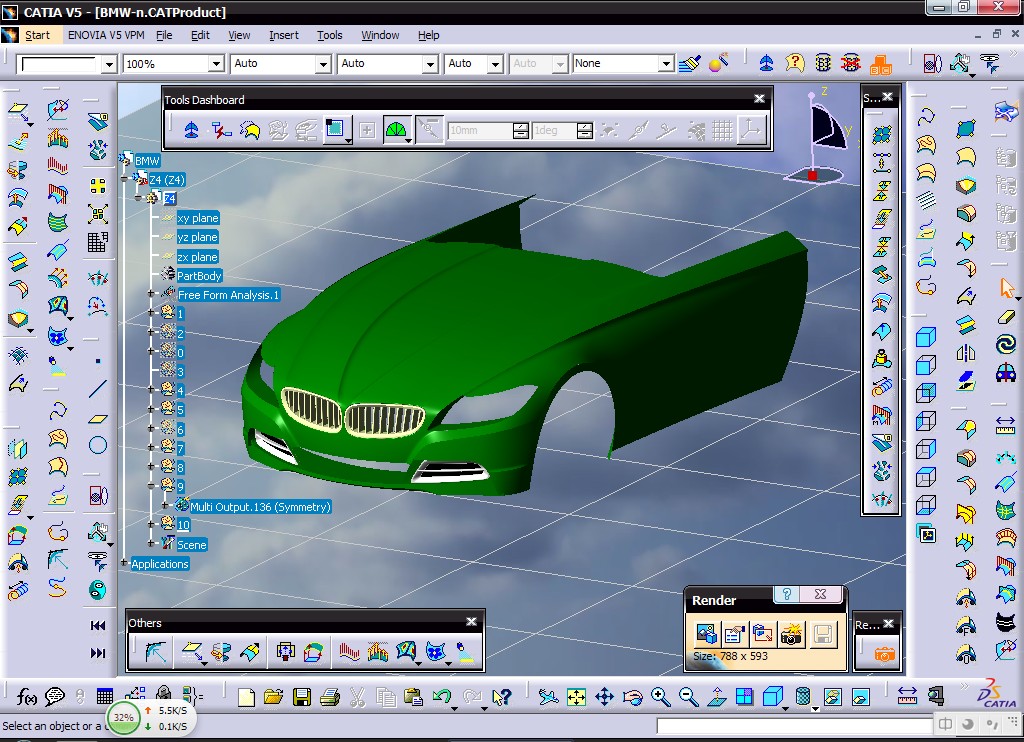The height and width of the screenshot is (742, 1024).
Task: Toggle the grid icon in Tools Dashboard
Action: click(722, 130)
